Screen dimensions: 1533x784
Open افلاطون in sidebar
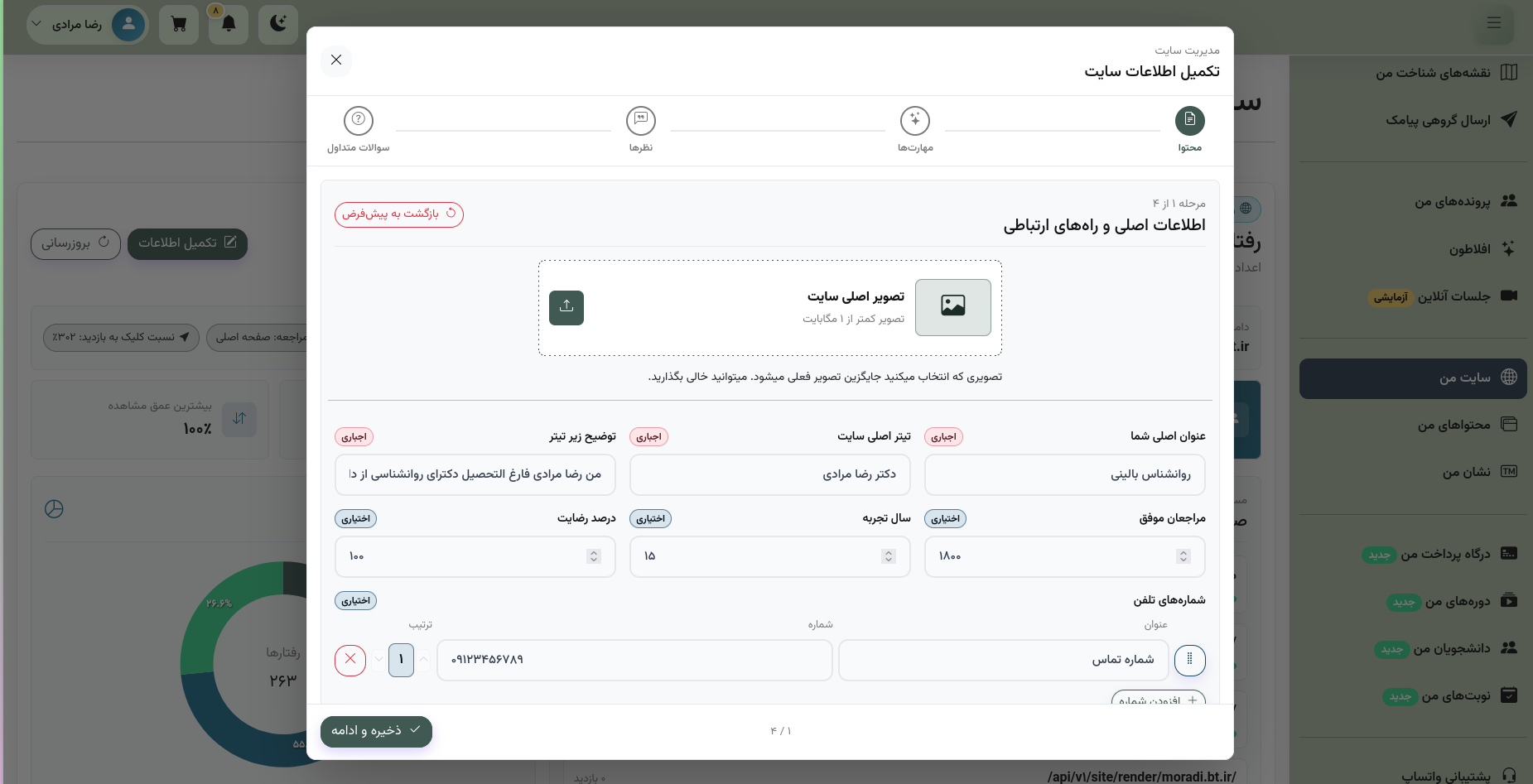pyautogui.click(x=1413, y=249)
